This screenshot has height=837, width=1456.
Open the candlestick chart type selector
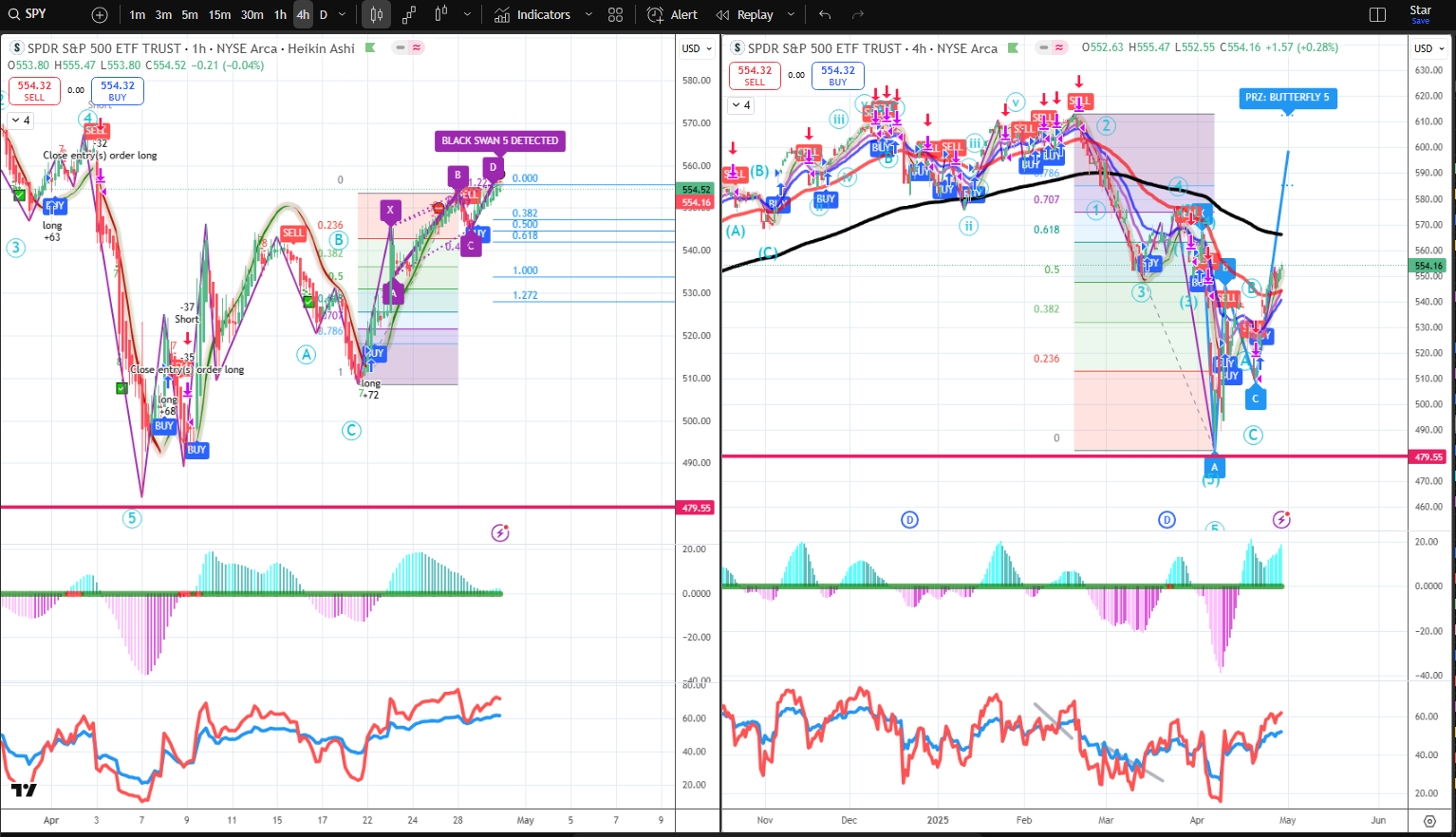pyautogui.click(x=377, y=14)
